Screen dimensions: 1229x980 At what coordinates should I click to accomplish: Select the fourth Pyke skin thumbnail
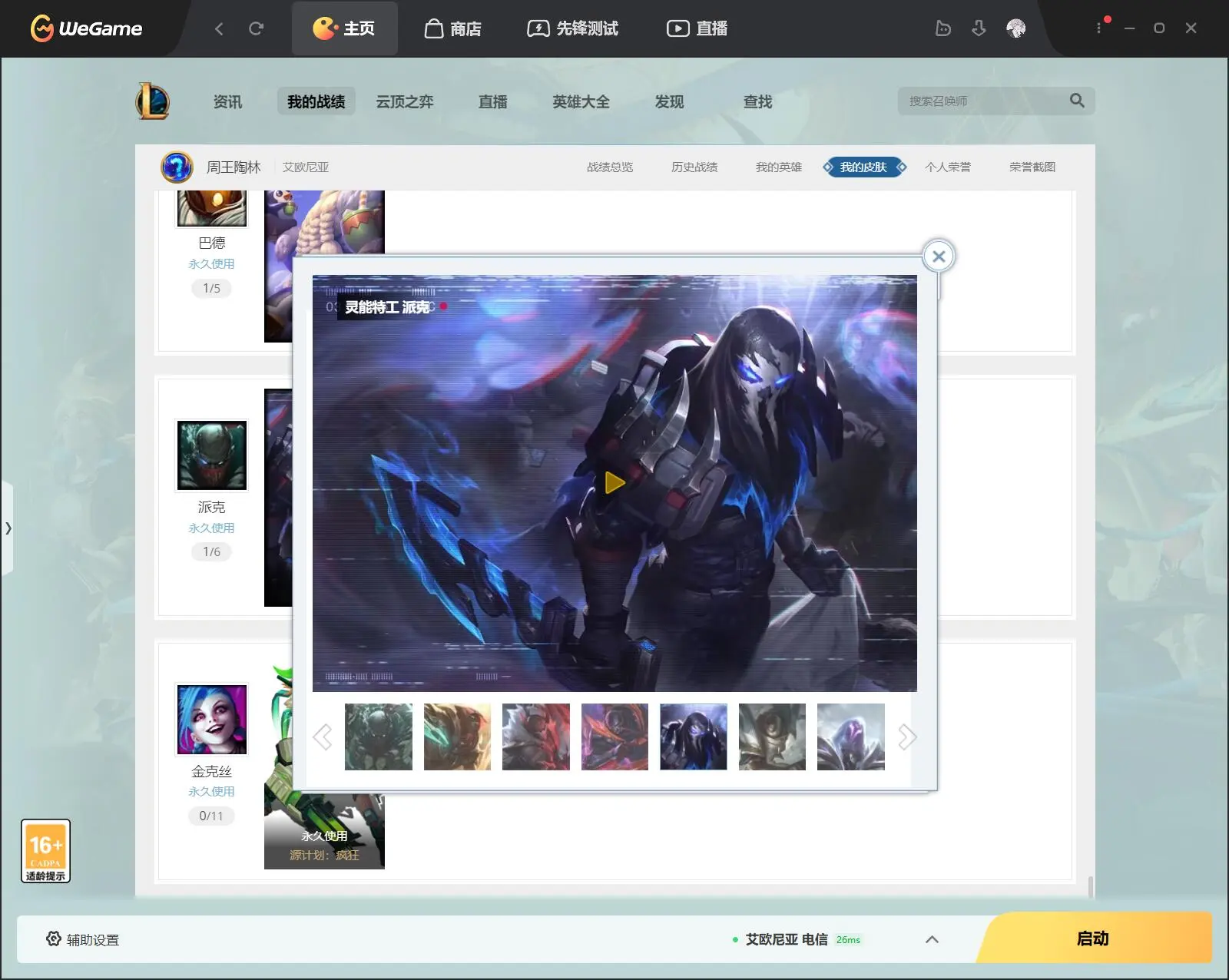coord(614,737)
